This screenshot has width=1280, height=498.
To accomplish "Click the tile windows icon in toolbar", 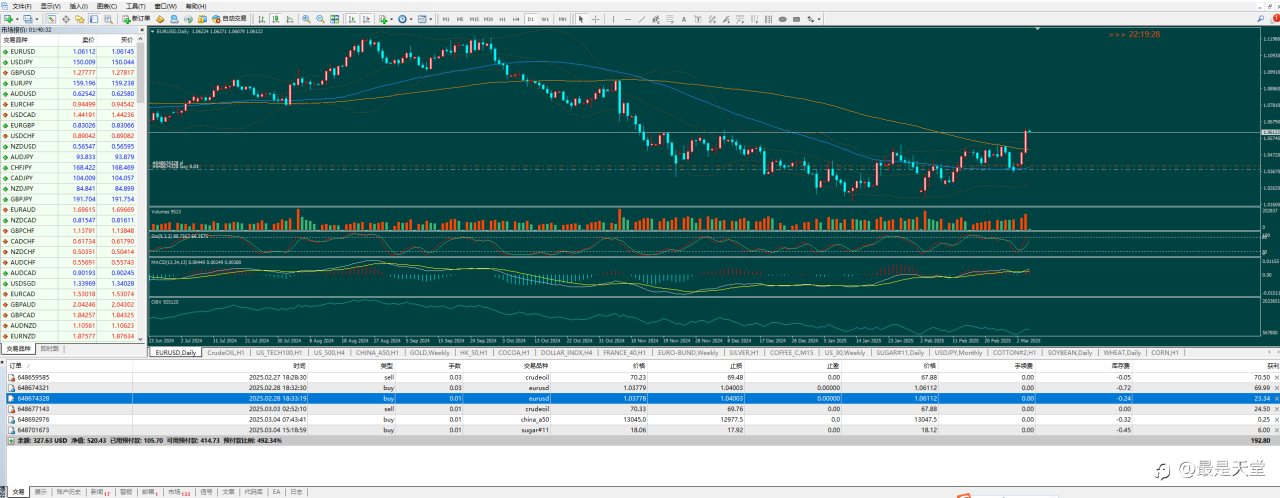I will (334, 18).
